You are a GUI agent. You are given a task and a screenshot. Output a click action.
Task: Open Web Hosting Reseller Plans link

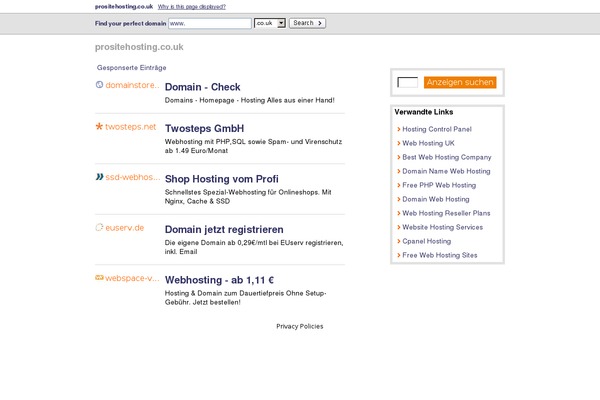(446, 213)
